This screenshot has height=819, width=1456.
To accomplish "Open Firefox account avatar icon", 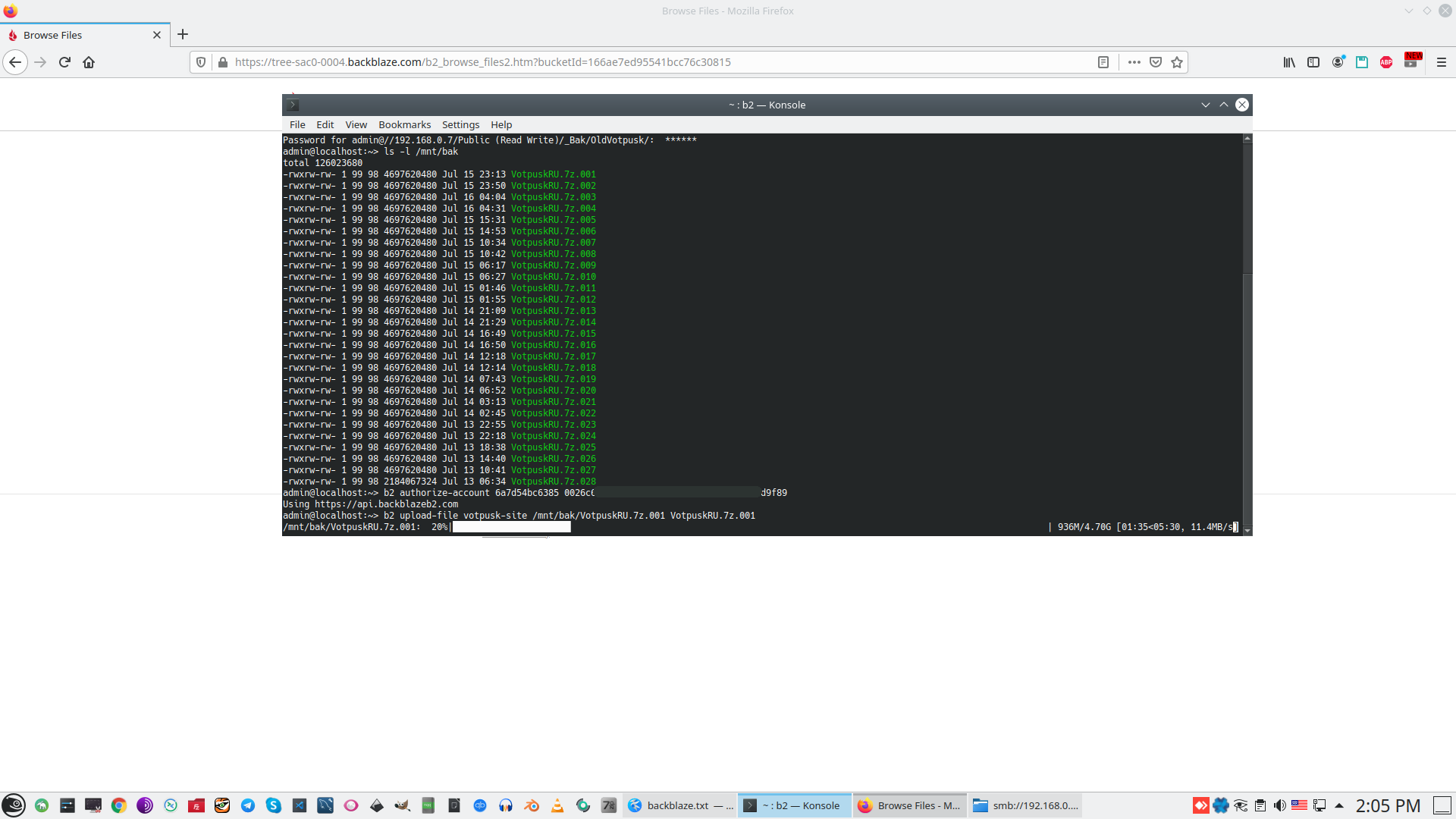I will coord(1338,62).
